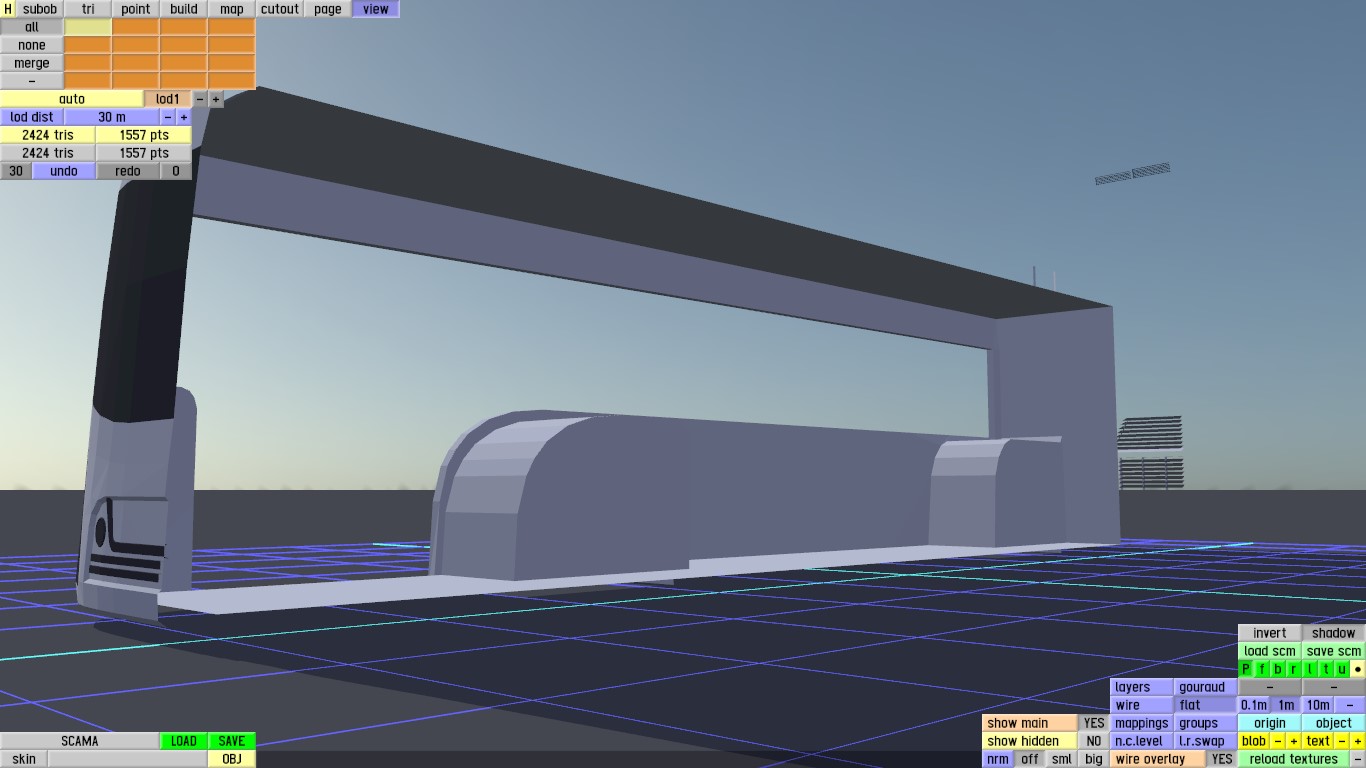Screen dimensions: 1366x768
Task: Open the layers display option
Action: [1142, 687]
